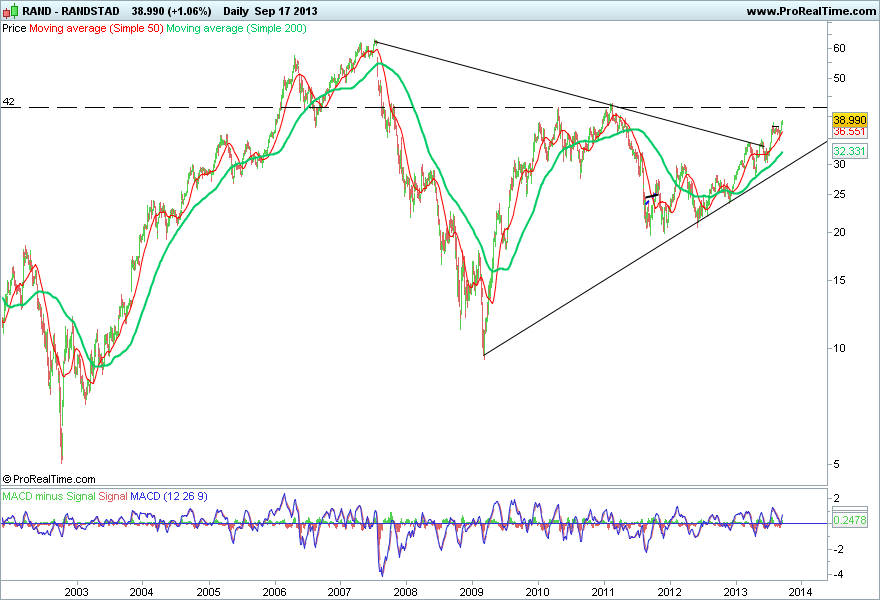The height and width of the screenshot is (600, 880).
Task: Click the 2009 year label on time axis
Action: [x=472, y=592]
